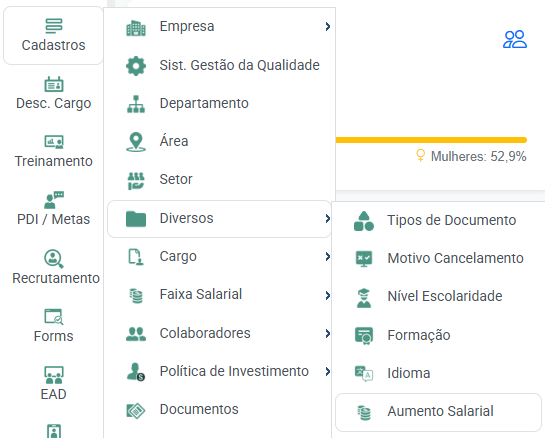This screenshot has height=438, width=545.
Task: Open the PDI / Metas module icon
Action: pyautogui.click(x=54, y=200)
